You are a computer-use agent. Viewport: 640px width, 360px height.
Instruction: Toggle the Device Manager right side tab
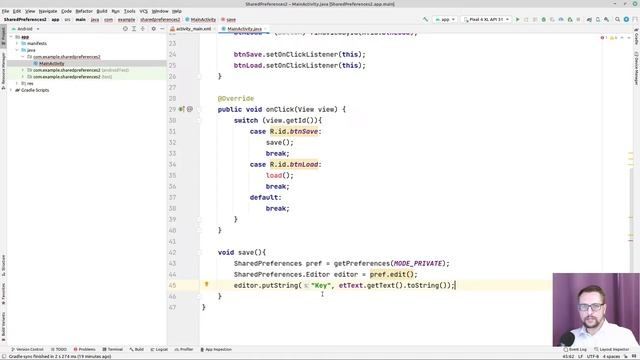[636, 68]
